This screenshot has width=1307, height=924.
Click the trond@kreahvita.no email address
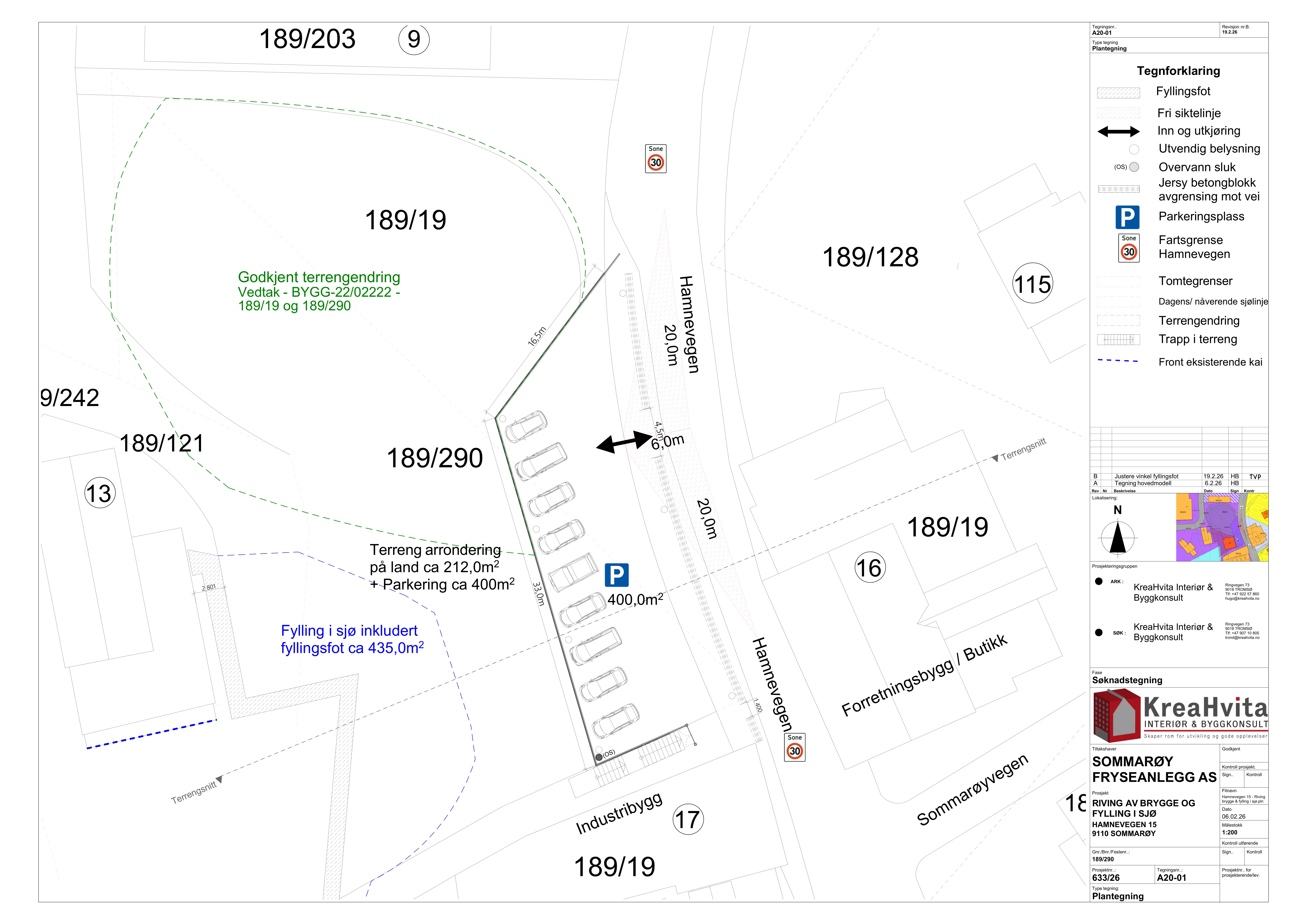pos(1242,638)
